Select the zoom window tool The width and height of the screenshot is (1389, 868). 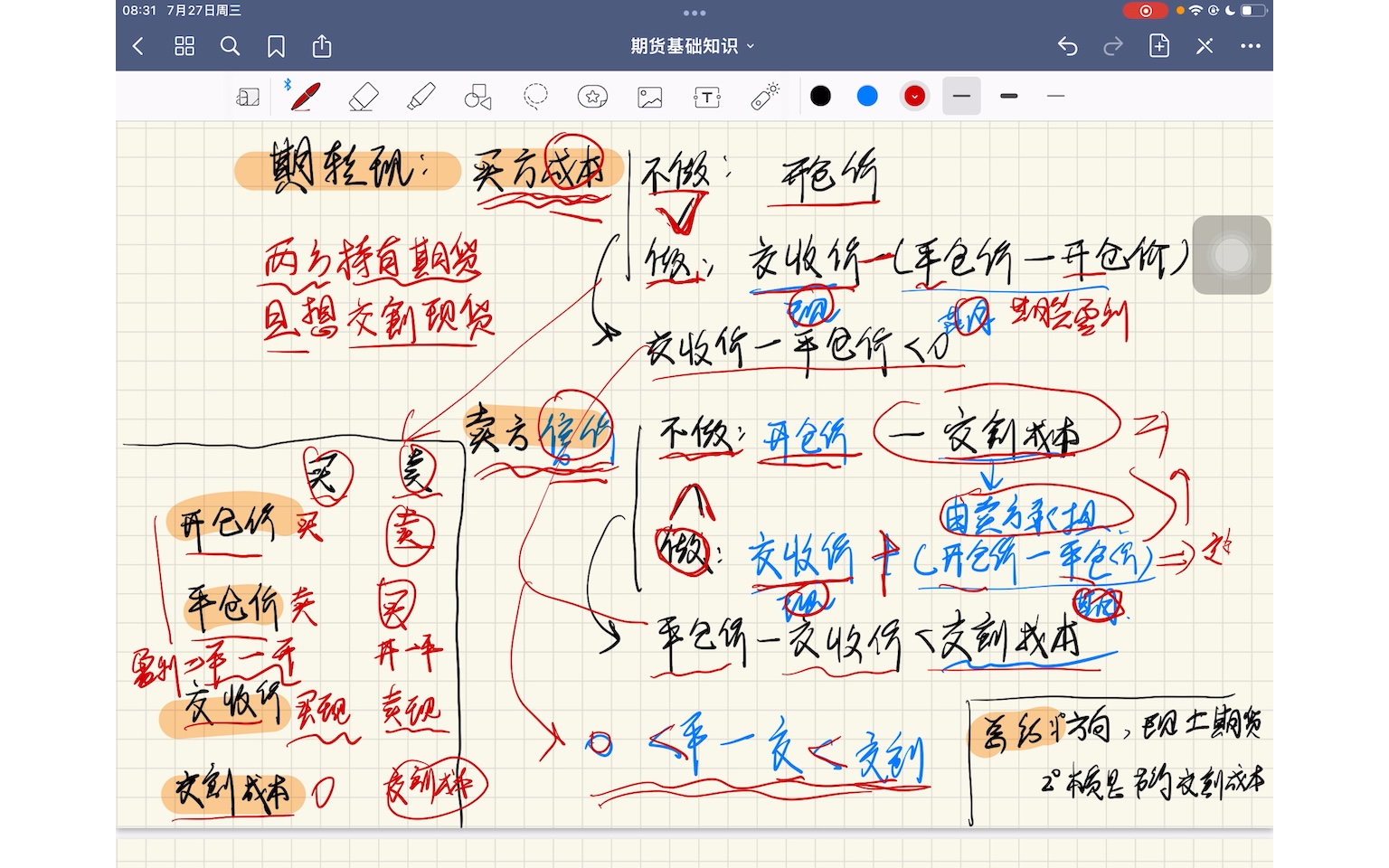pyautogui.click(x=248, y=97)
